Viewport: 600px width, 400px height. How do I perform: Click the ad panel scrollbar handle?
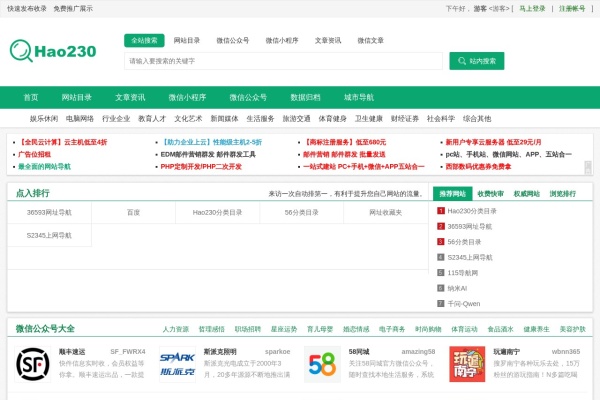(588, 167)
